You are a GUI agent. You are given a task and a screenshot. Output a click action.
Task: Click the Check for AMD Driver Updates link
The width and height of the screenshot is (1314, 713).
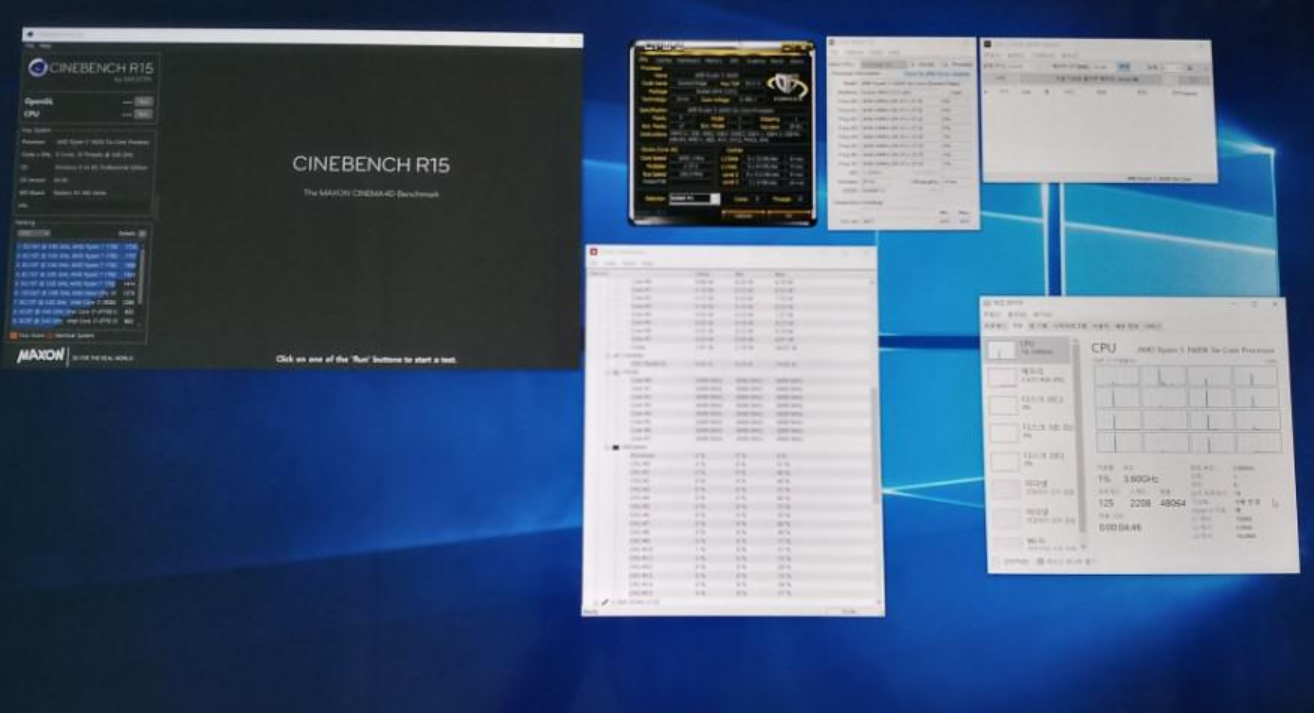[936, 74]
